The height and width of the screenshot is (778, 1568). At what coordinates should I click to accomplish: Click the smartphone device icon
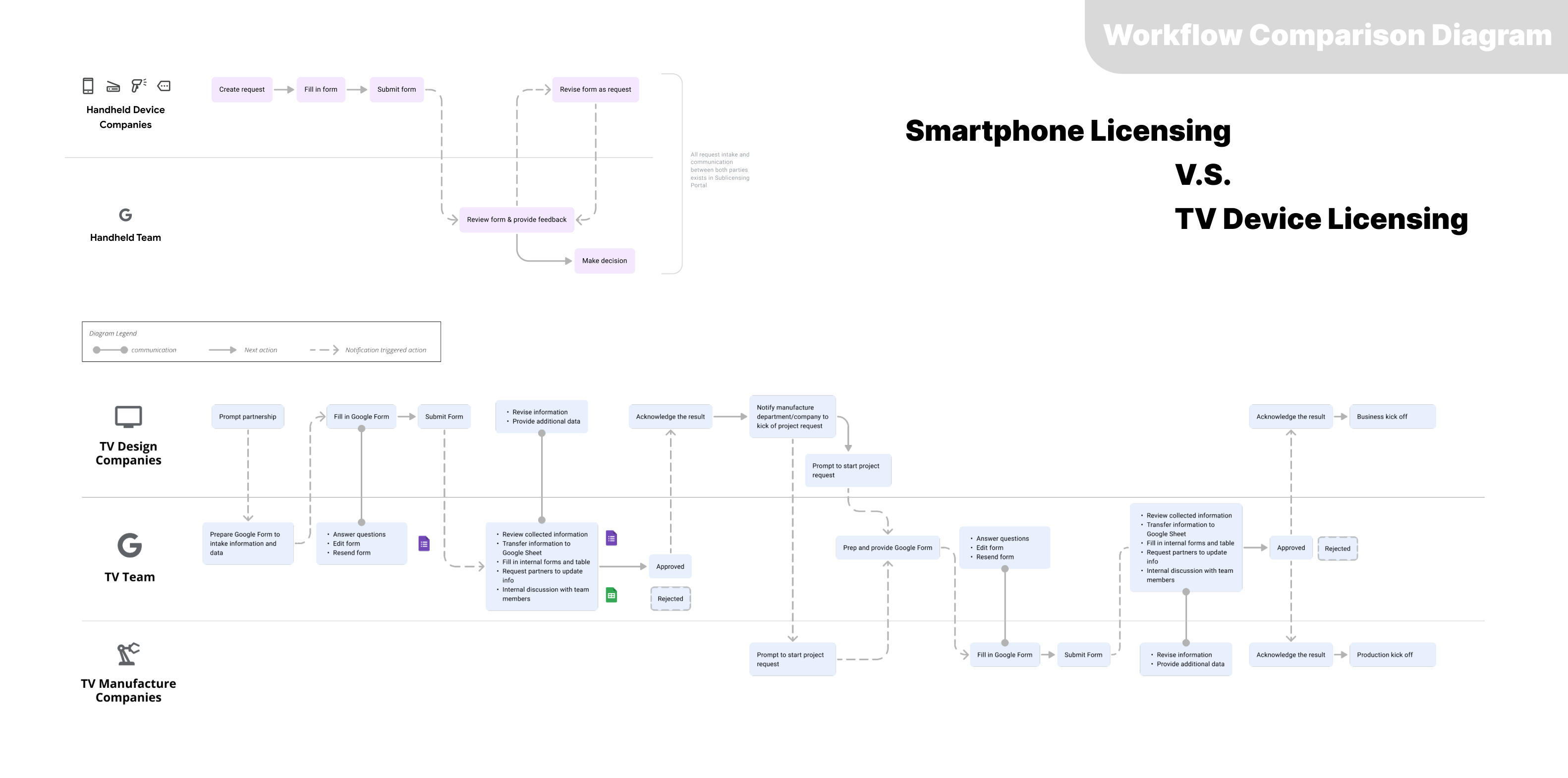coord(88,86)
